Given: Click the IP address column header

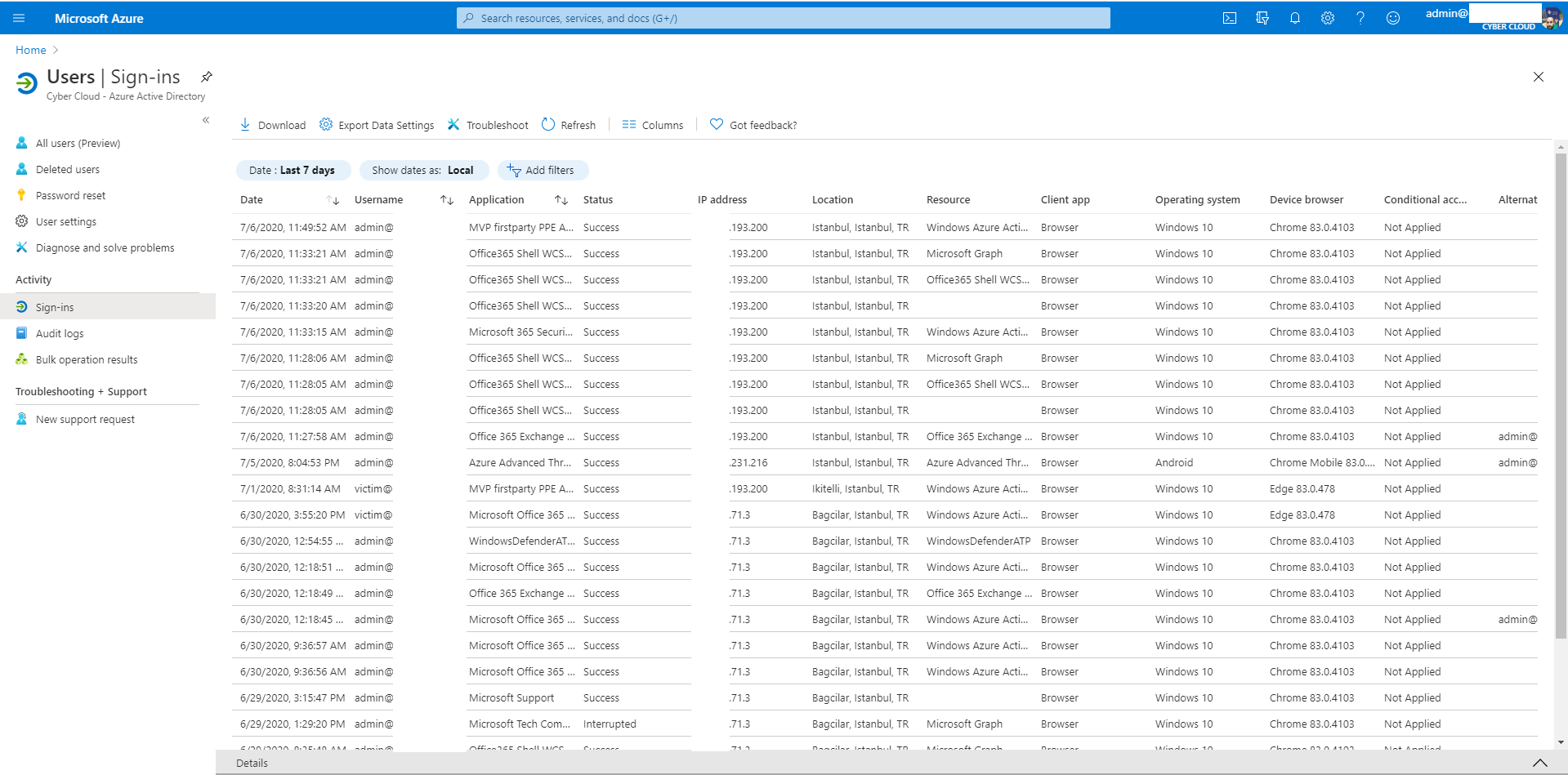Looking at the screenshot, I should coord(722,200).
